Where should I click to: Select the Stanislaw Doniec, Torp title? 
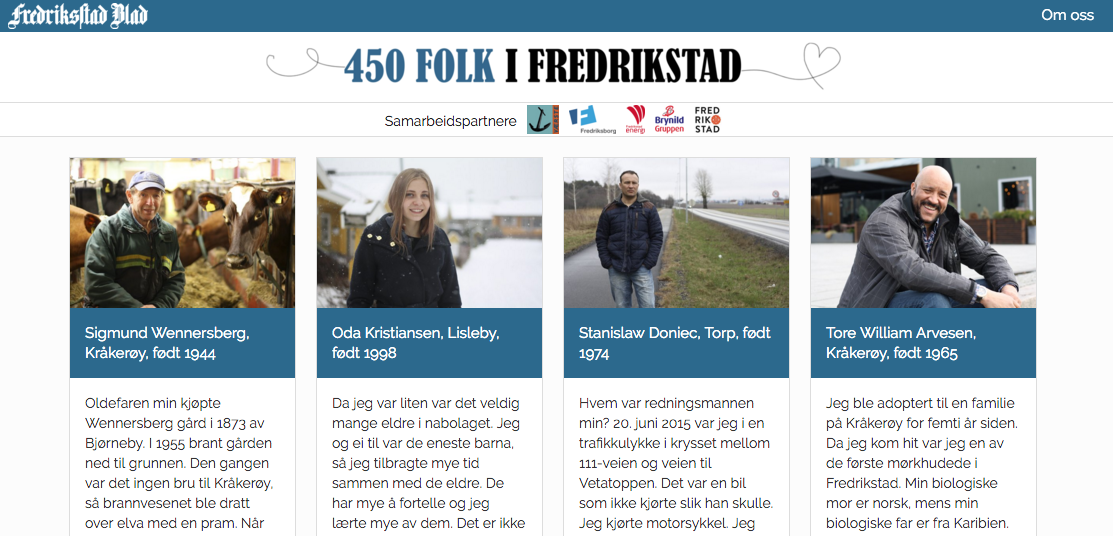674,343
